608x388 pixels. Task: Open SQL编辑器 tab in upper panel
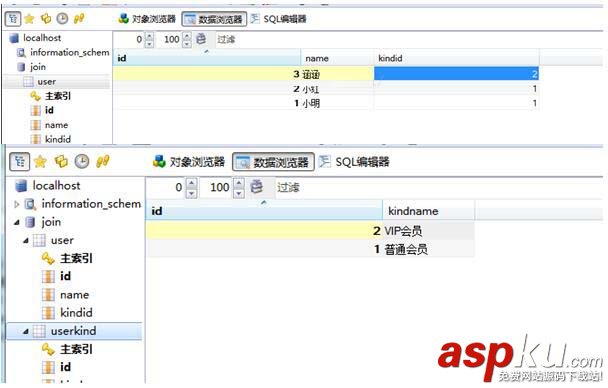tap(278, 19)
